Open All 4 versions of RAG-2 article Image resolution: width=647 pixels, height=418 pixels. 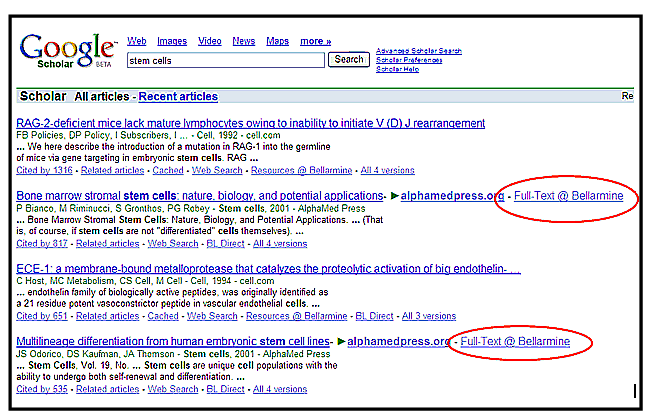[x=387, y=170]
